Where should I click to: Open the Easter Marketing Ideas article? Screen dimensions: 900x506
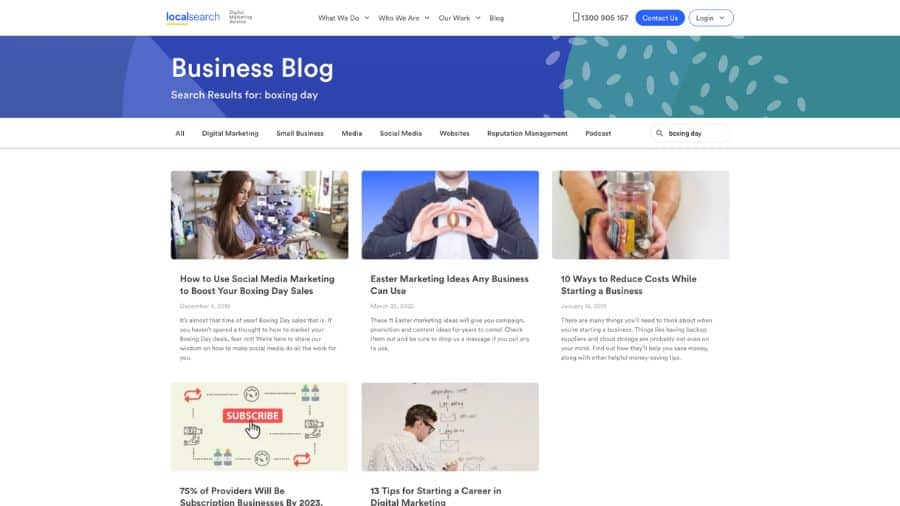pos(449,285)
